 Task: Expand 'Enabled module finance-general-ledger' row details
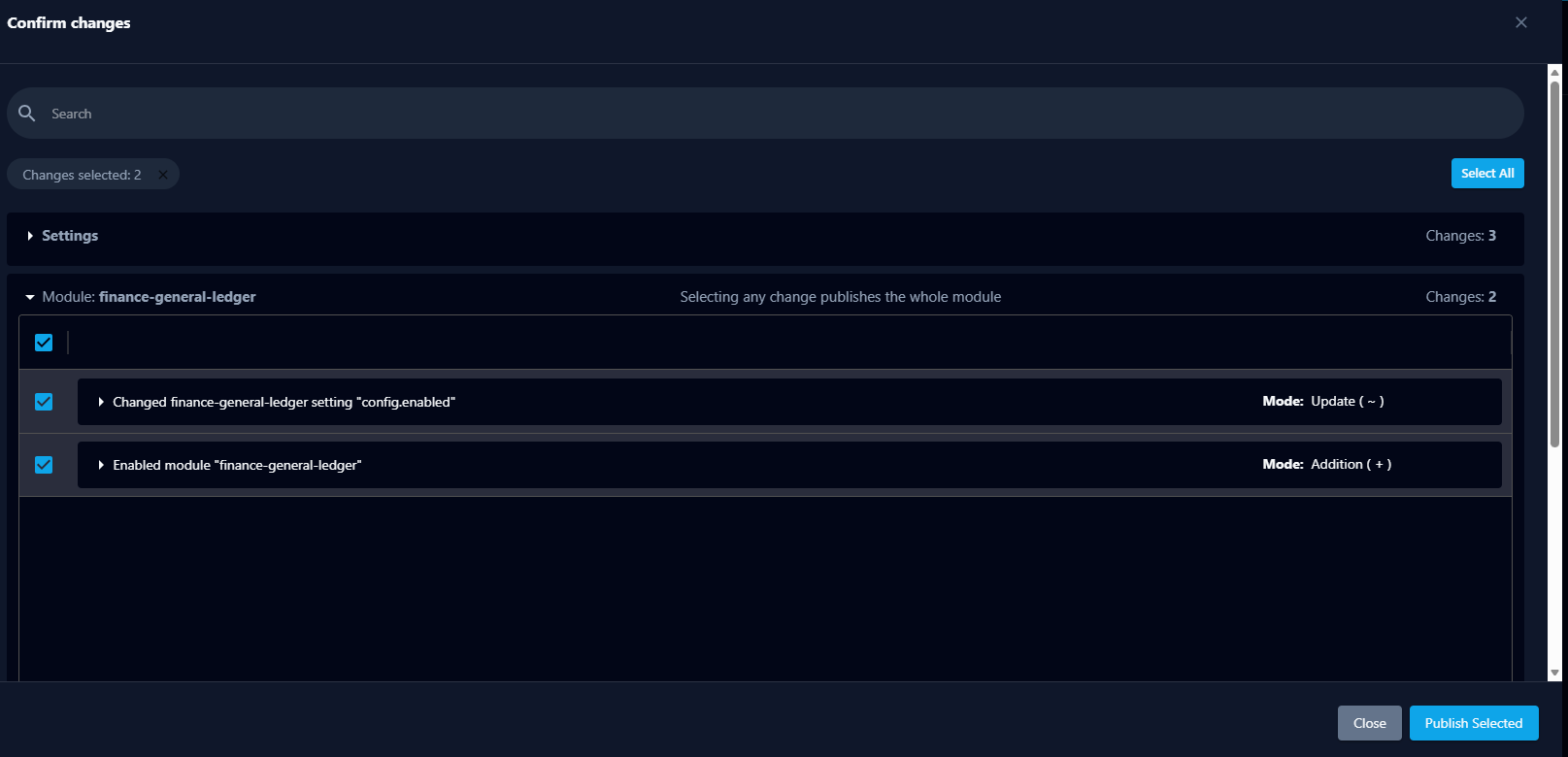[x=101, y=465]
